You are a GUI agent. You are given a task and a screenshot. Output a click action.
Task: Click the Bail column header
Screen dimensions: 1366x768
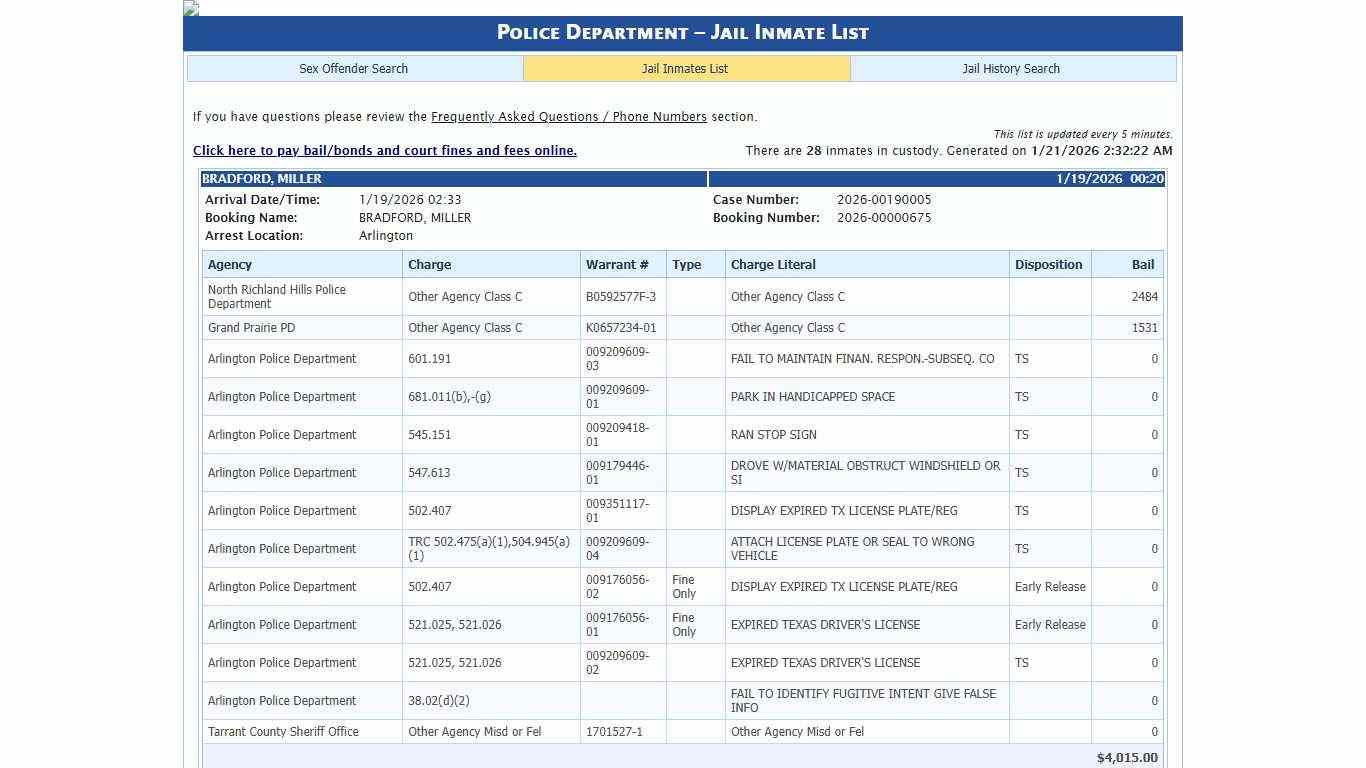[x=1142, y=265]
